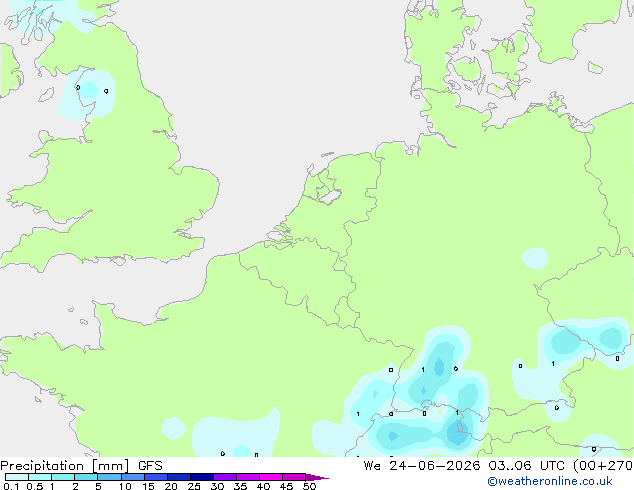Image resolution: width=634 pixels, height=490 pixels.
Task: Select the 35–40 mm purple legend band
Action: [248, 477]
